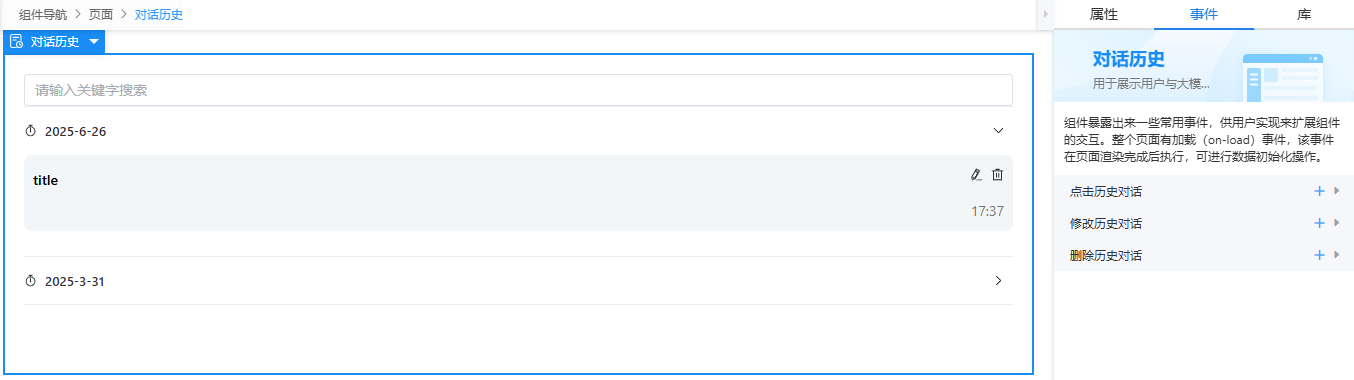
Task: Go to 组件导航 in the breadcrumb
Action: (x=44, y=15)
